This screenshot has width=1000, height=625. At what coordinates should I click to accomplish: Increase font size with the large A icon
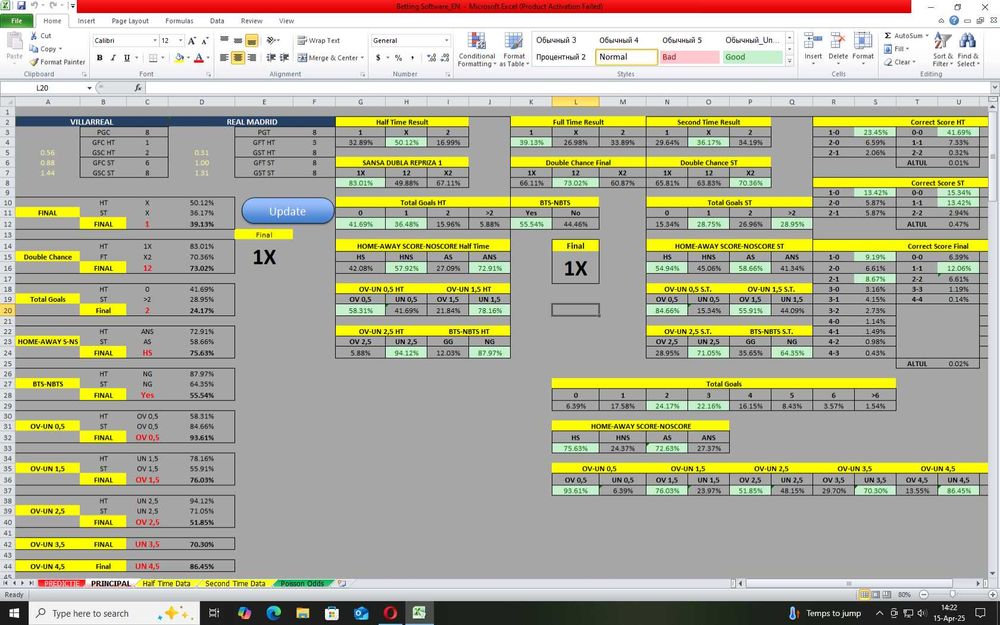click(x=191, y=40)
